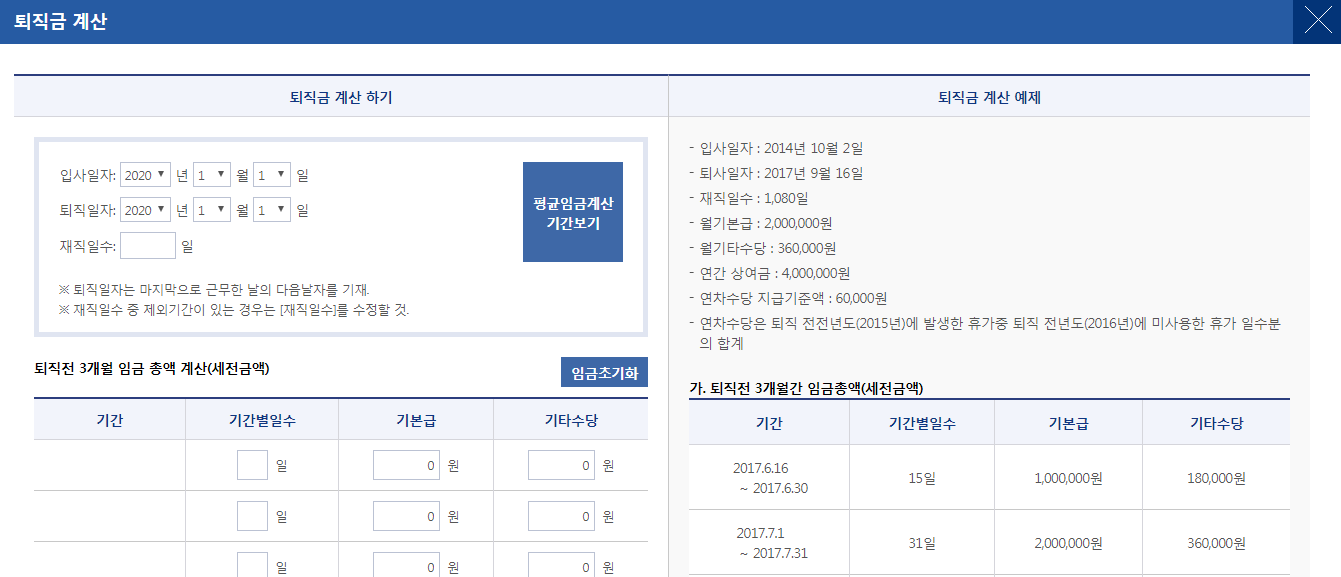Viewport: 1341px width, 577px height.
Task: Expand the 퇴직일자 month dropdown
Action: click(x=211, y=210)
